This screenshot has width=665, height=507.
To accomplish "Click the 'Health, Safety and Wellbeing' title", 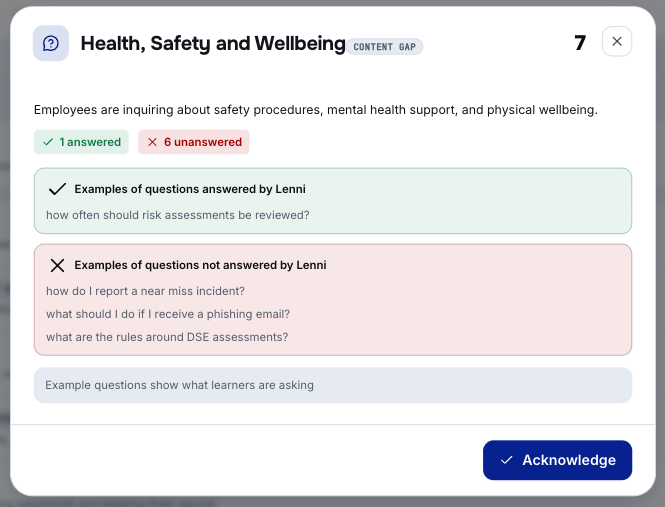I will pos(213,44).
